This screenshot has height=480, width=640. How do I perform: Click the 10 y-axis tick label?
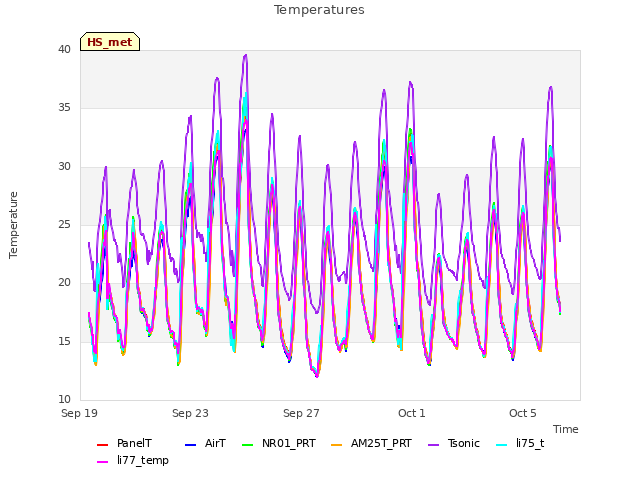(64, 399)
